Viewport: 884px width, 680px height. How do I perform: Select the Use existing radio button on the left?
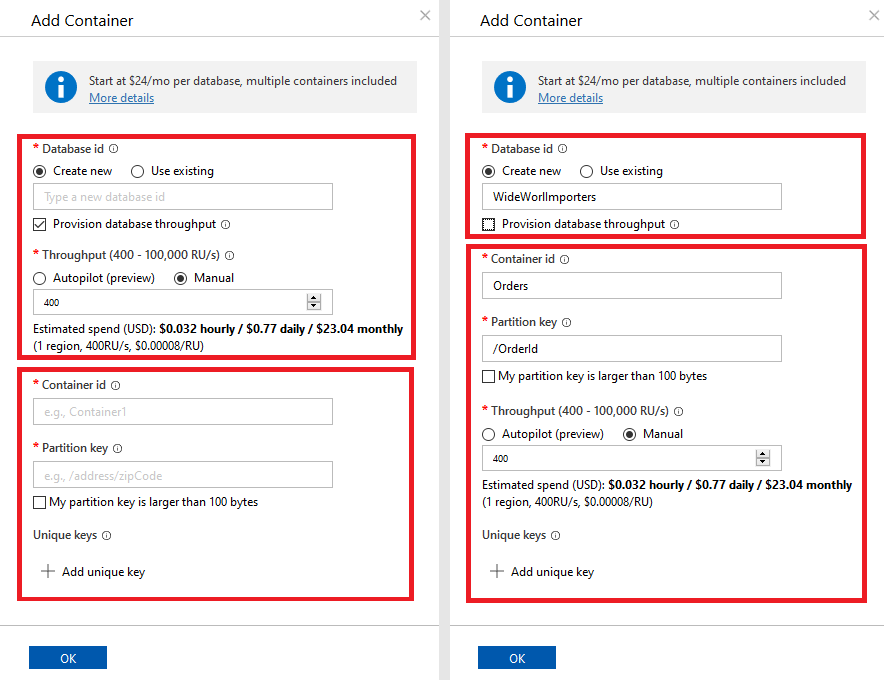coord(137,171)
